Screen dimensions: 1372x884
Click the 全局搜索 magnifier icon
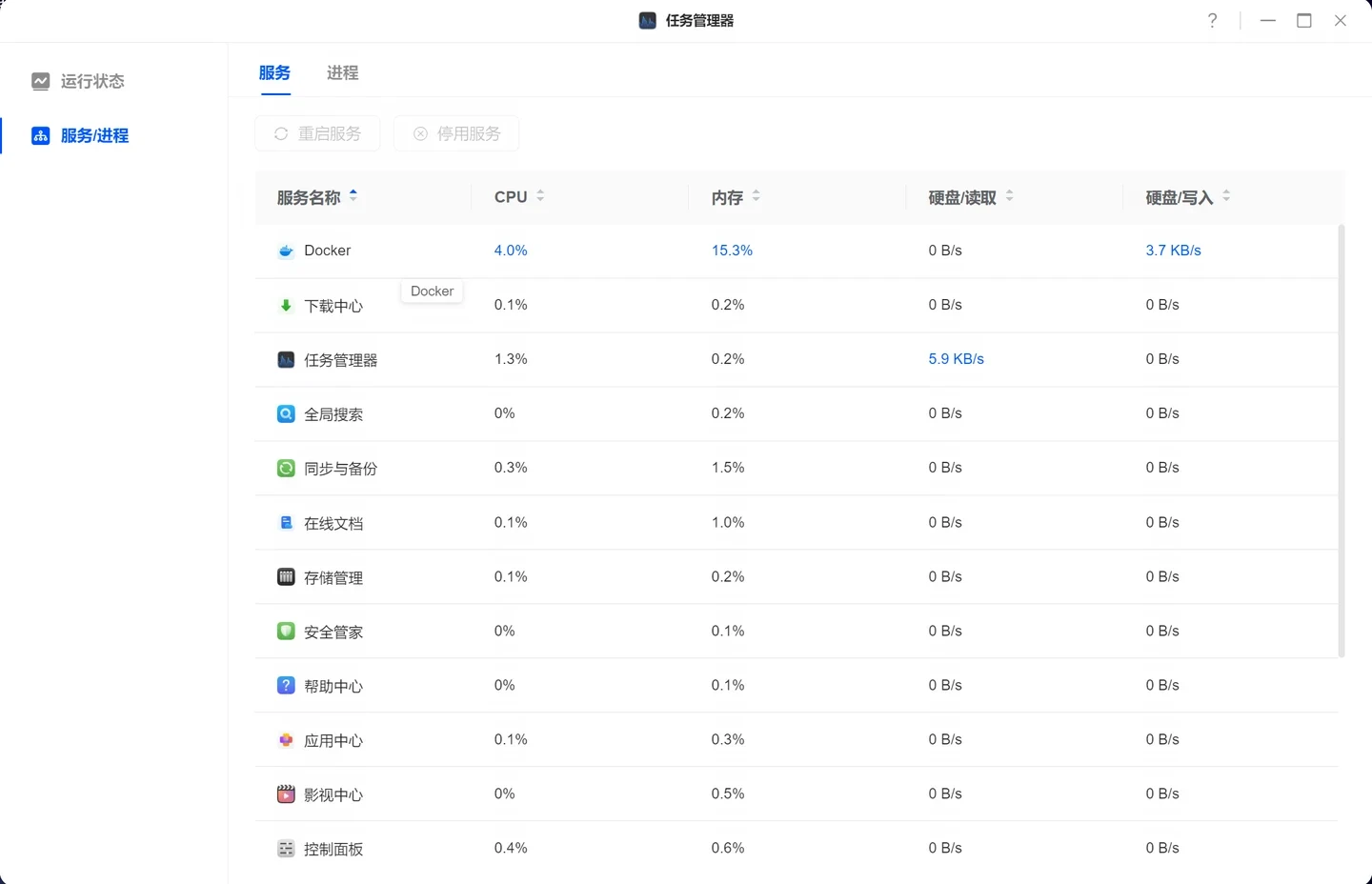coord(286,414)
